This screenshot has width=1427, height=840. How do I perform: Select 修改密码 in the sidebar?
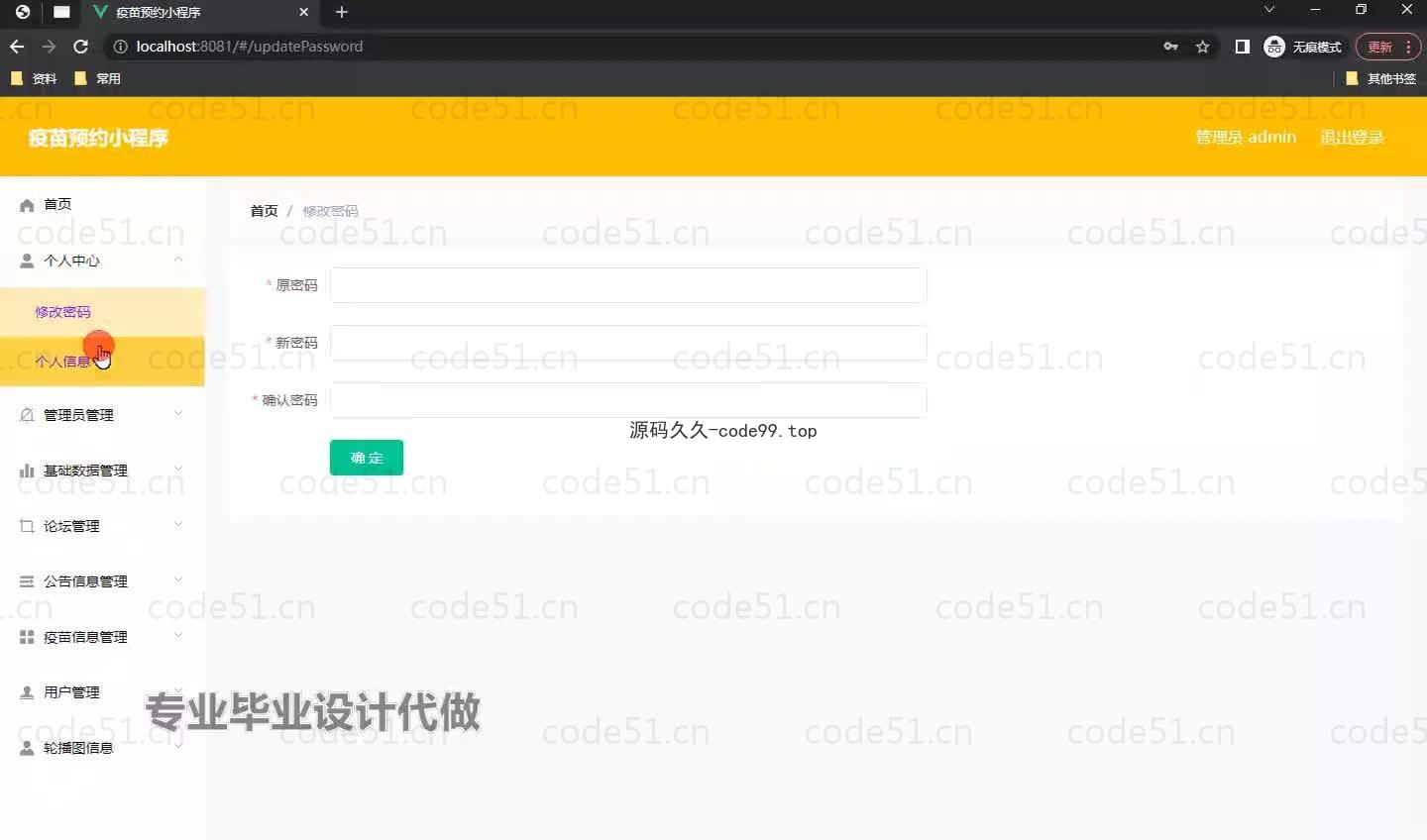point(102,312)
